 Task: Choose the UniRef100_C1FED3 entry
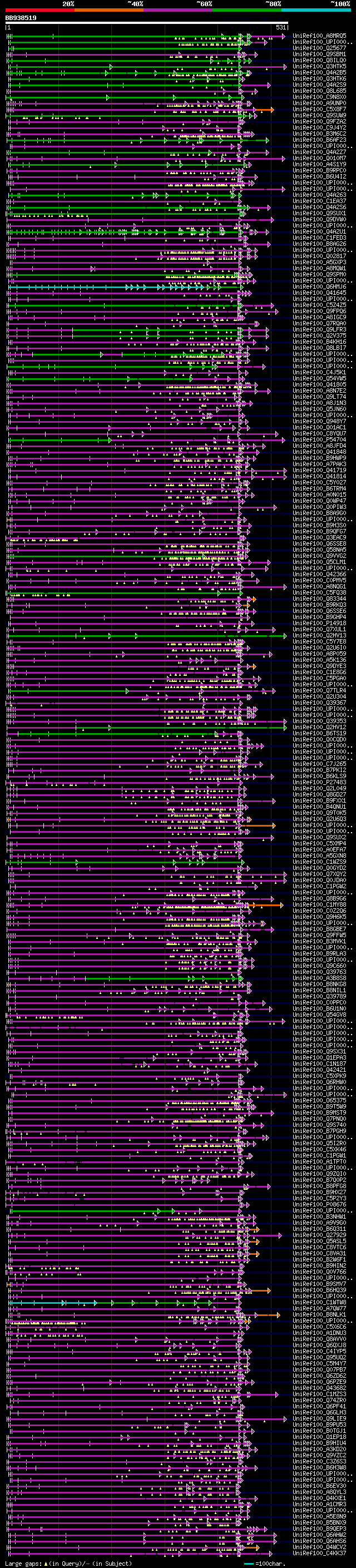[319, 238]
